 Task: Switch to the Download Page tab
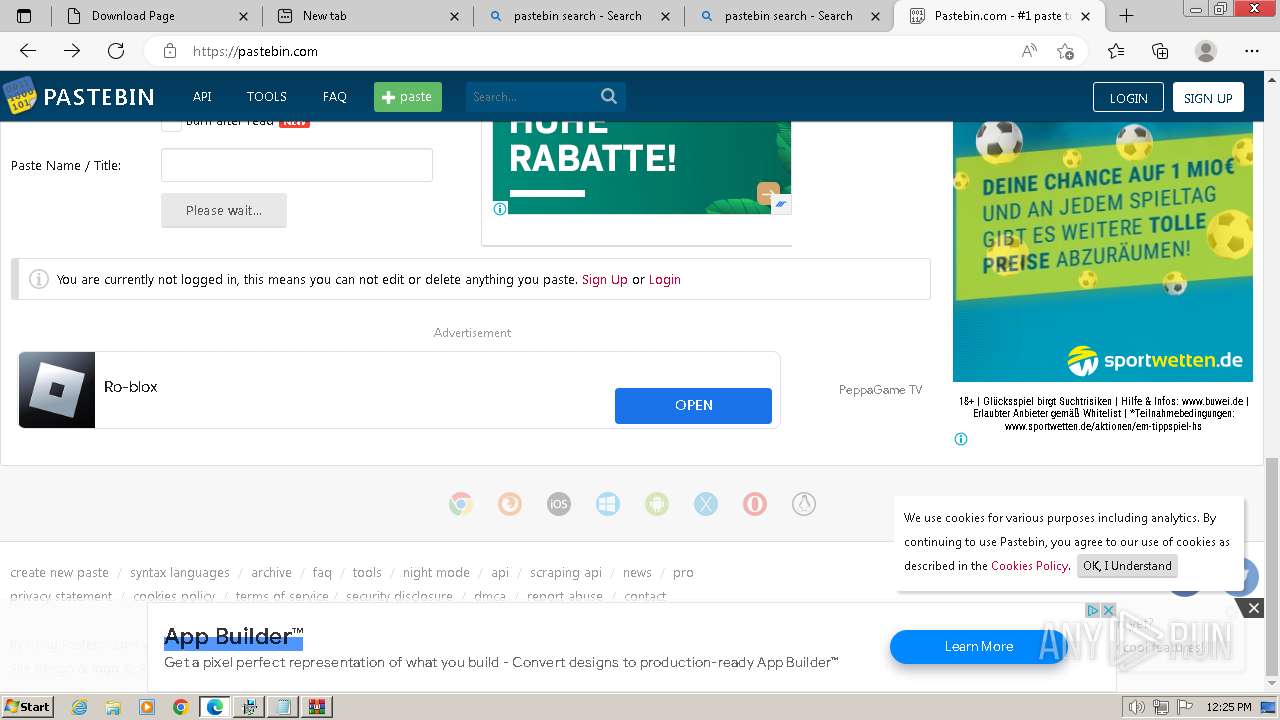158,16
